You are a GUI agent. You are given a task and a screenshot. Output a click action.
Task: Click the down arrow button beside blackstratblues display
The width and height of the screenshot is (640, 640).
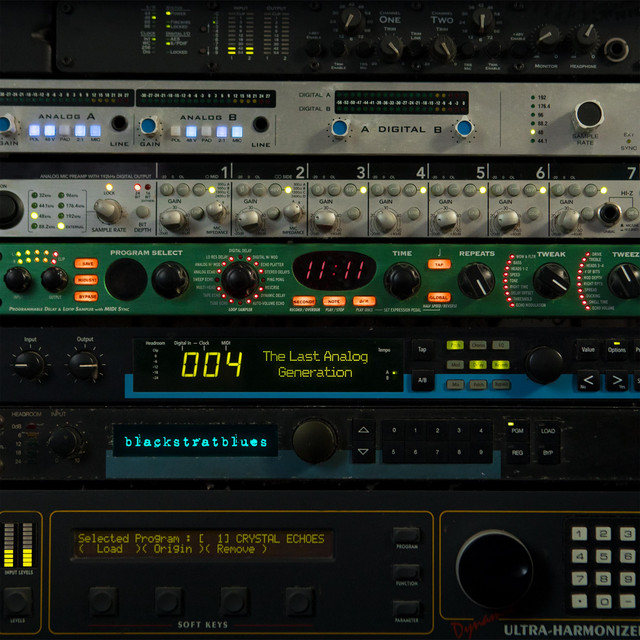(x=364, y=452)
